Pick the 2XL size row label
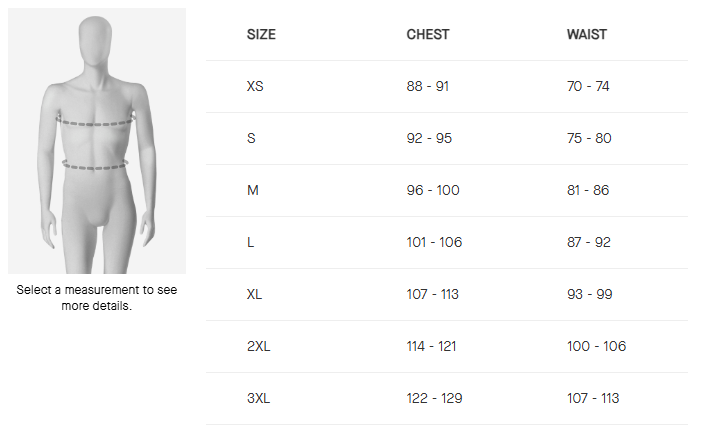703x427 pixels. (x=259, y=346)
